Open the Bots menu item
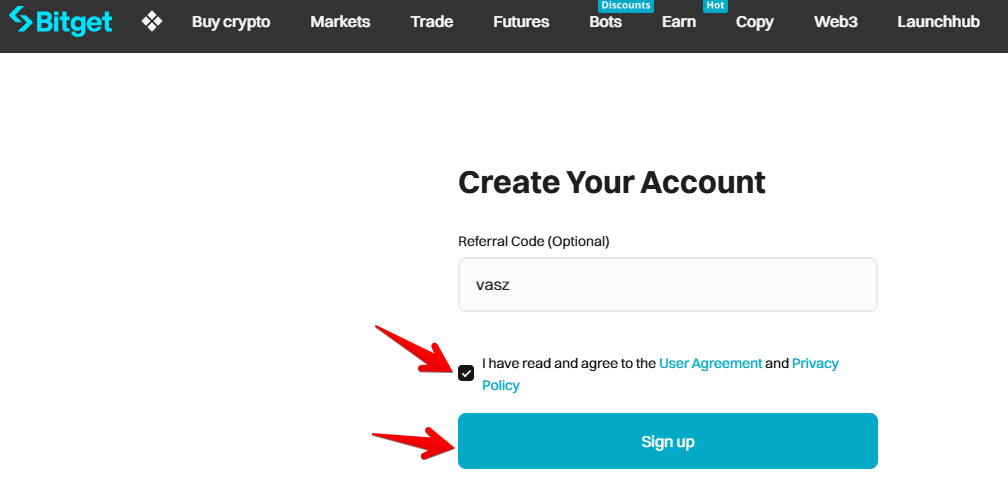The image size is (1008, 503). [606, 22]
